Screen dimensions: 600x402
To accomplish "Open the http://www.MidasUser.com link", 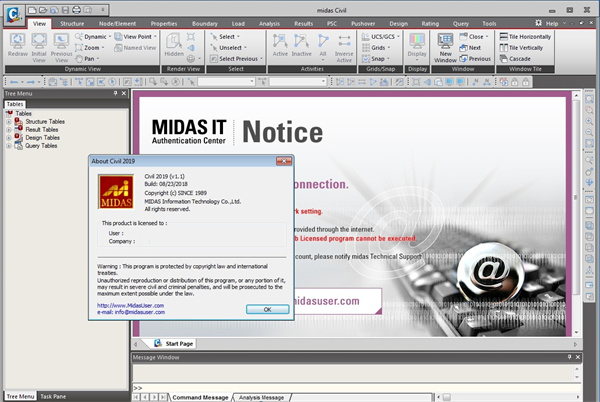I will click(130, 306).
